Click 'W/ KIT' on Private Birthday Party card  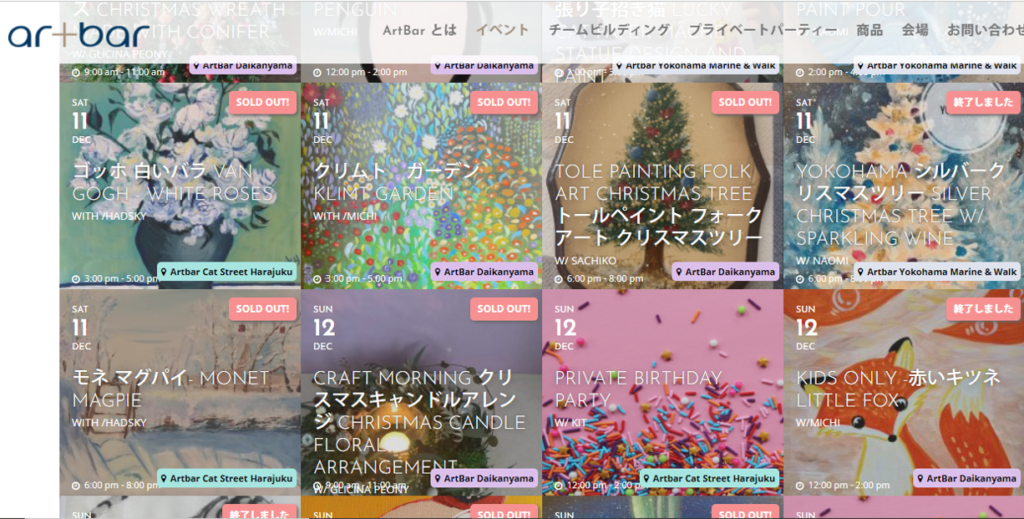[571, 422]
